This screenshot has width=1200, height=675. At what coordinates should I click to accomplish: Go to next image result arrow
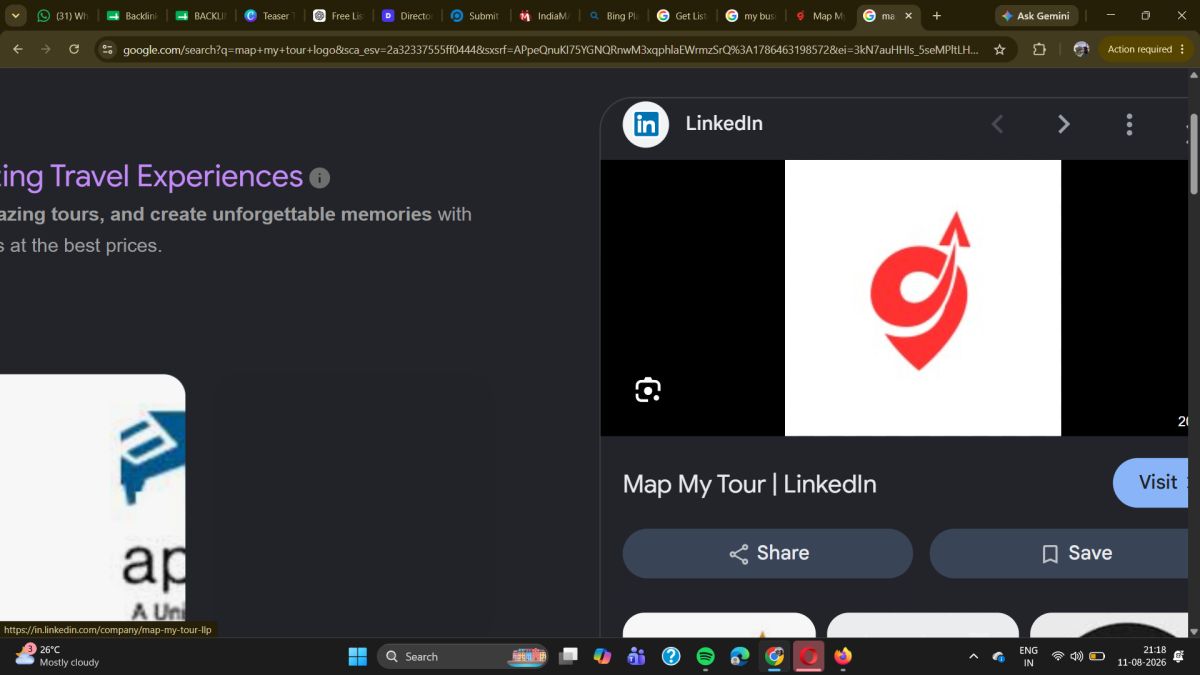[x=1064, y=124]
